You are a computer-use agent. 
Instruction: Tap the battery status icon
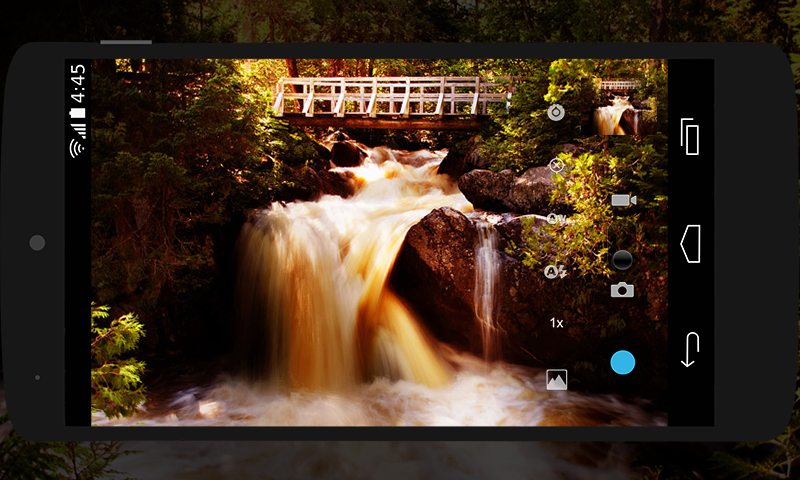78,113
